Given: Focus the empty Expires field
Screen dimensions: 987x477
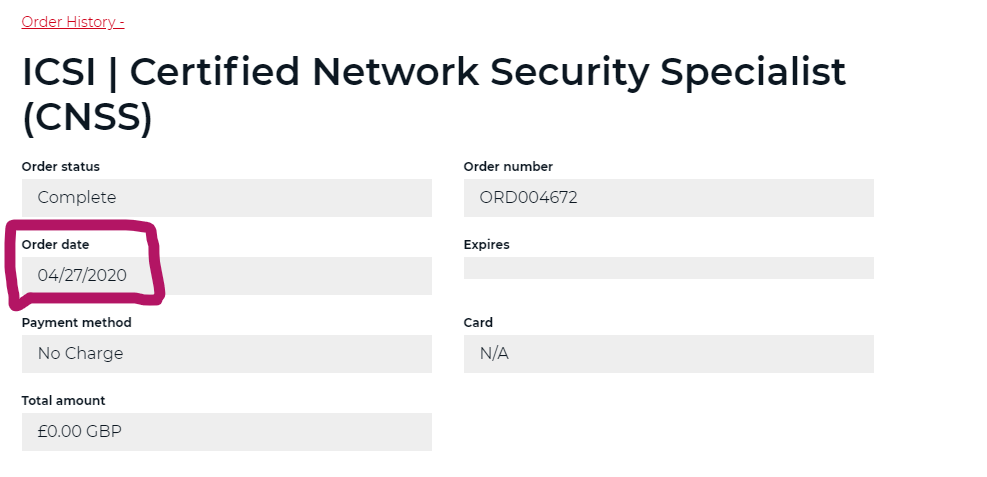Looking at the screenshot, I should coord(668,268).
